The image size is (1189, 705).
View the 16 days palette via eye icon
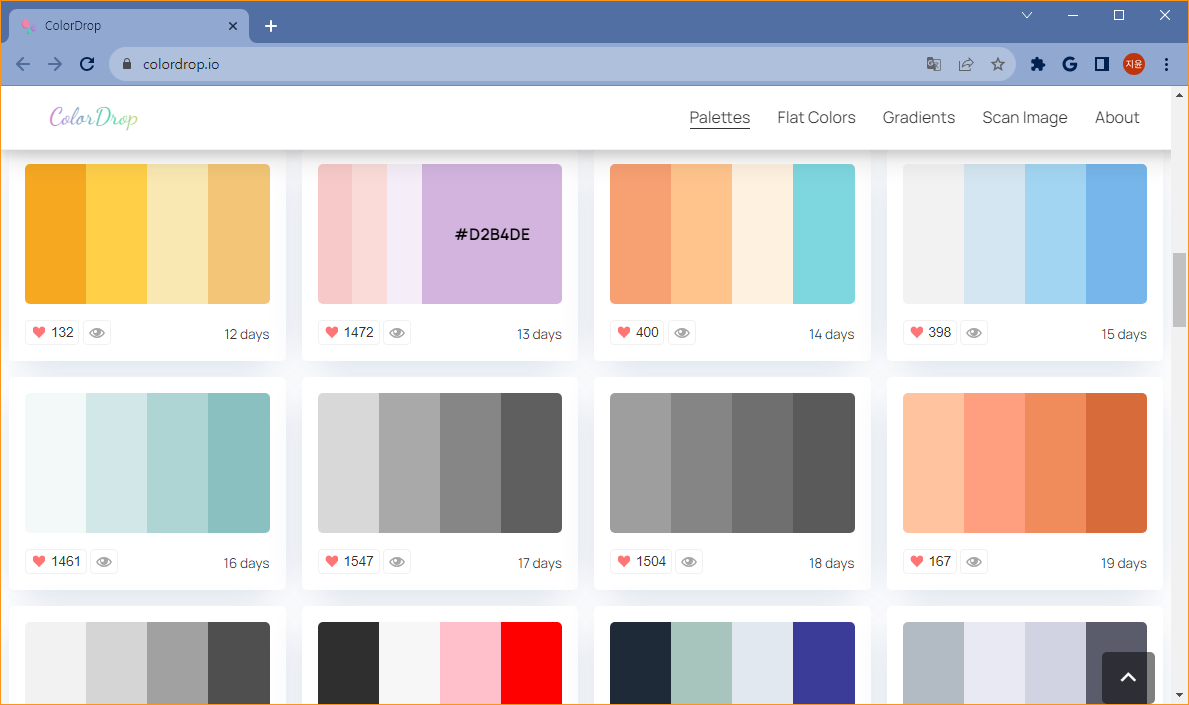pyautogui.click(x=104, y=561)
